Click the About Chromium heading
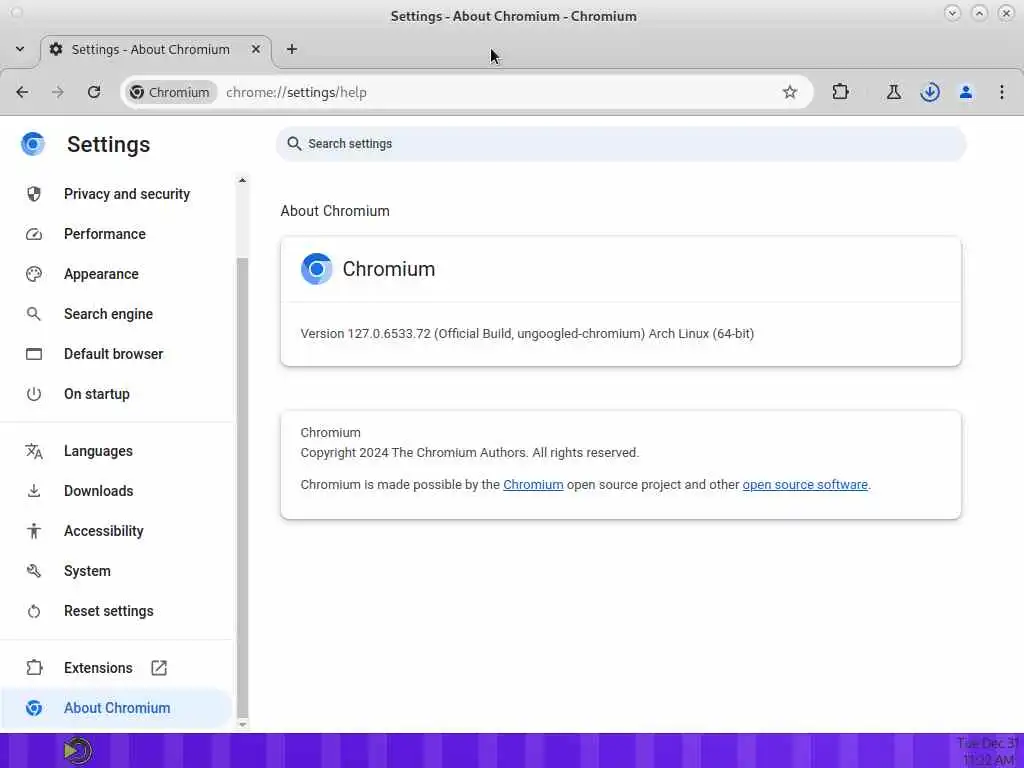The width and height of the screenshot is (1024, 768). click(x=335, y=211)
